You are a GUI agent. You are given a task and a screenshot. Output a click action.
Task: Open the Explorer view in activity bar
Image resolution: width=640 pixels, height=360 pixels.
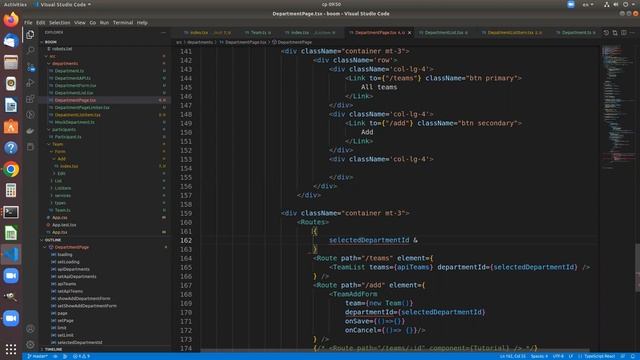pyautogui.click(x=30, y=35)
